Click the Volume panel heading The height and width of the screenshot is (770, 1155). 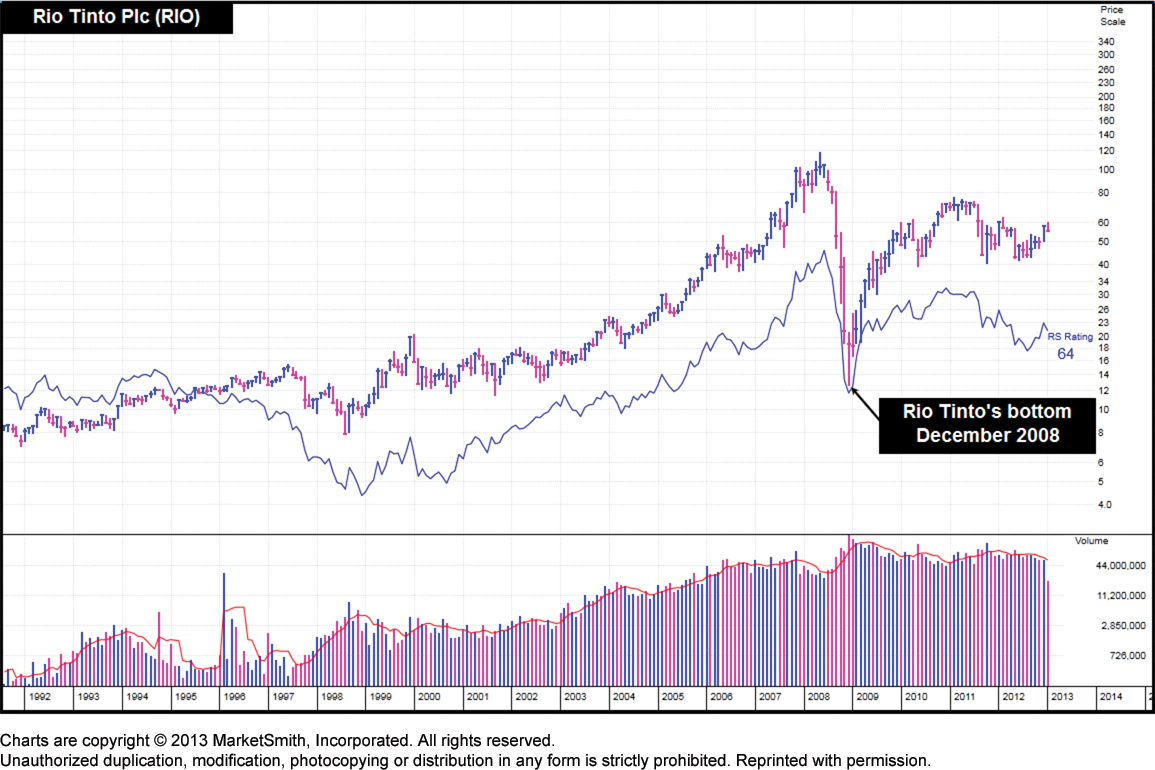[x=1091, y=541]
